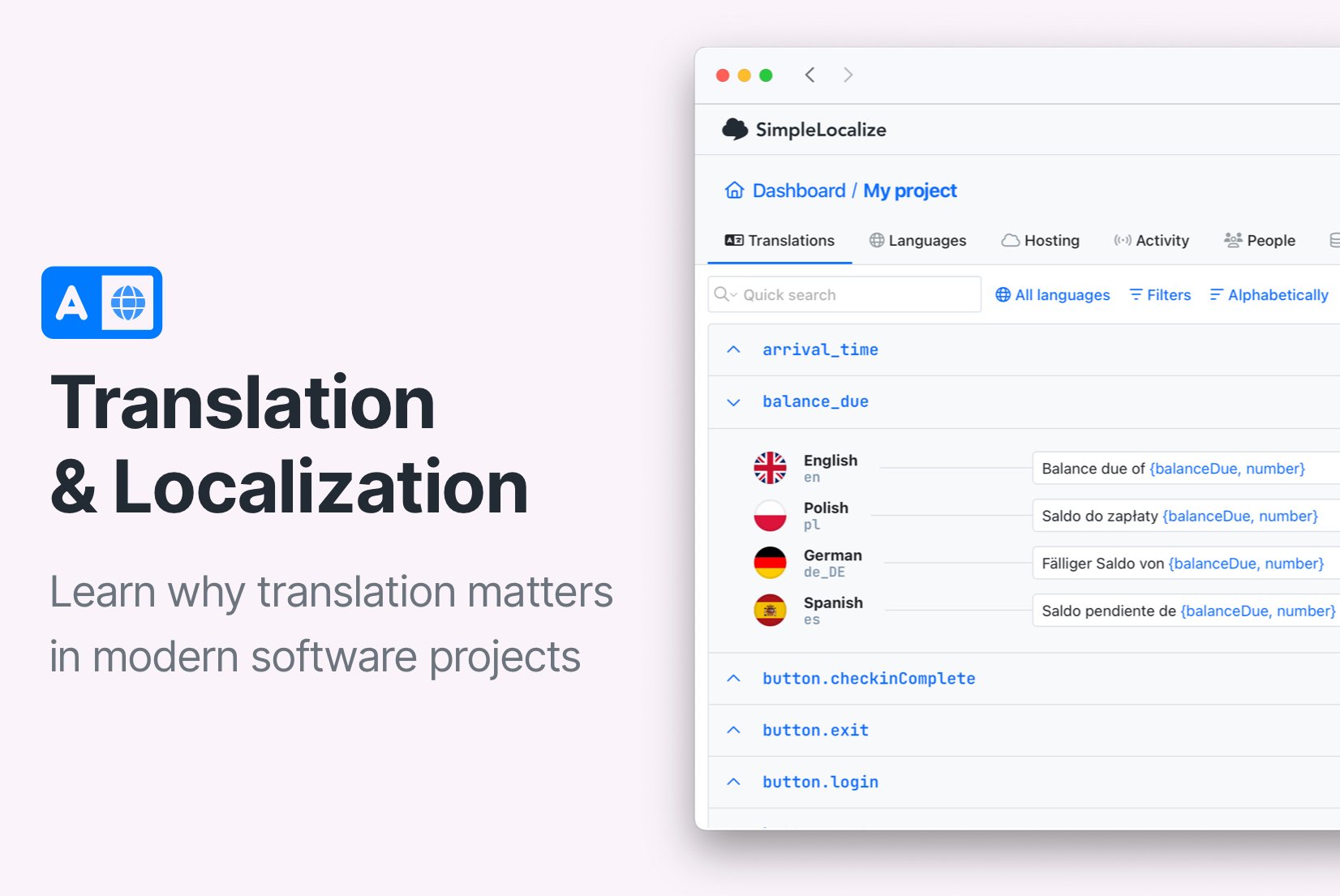
Task: Click the Spanish language label
Action: (833, 602)
